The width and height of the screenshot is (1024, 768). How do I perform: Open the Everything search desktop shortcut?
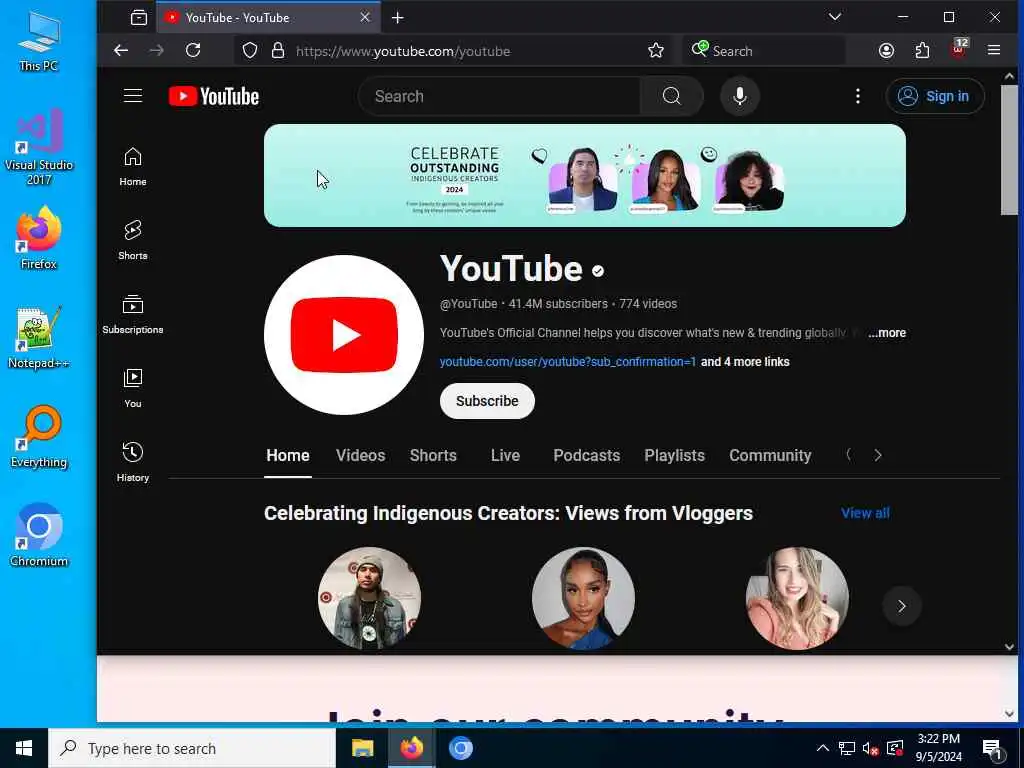coord(39,437)
